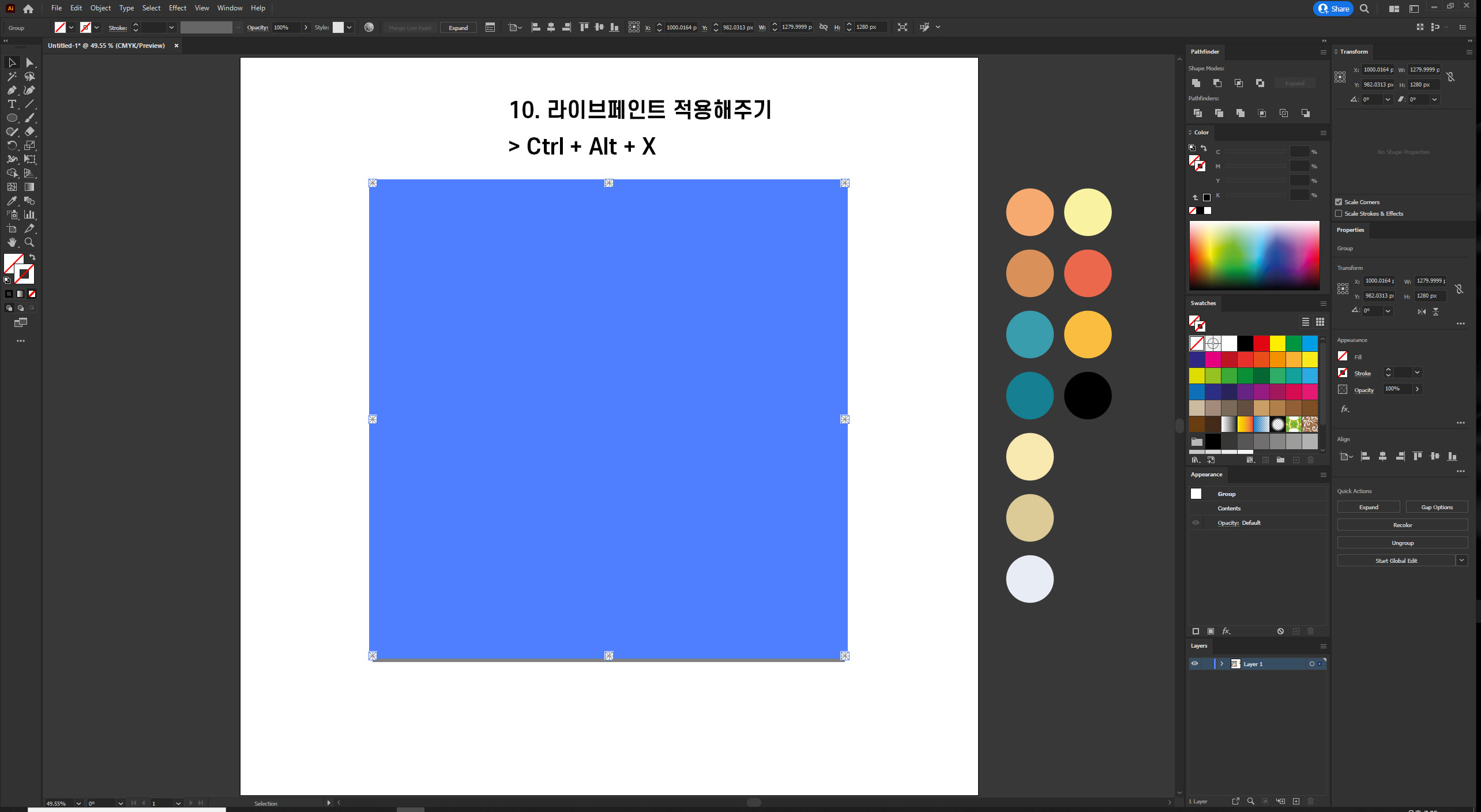Open the Effect menu

click(178, 8)
